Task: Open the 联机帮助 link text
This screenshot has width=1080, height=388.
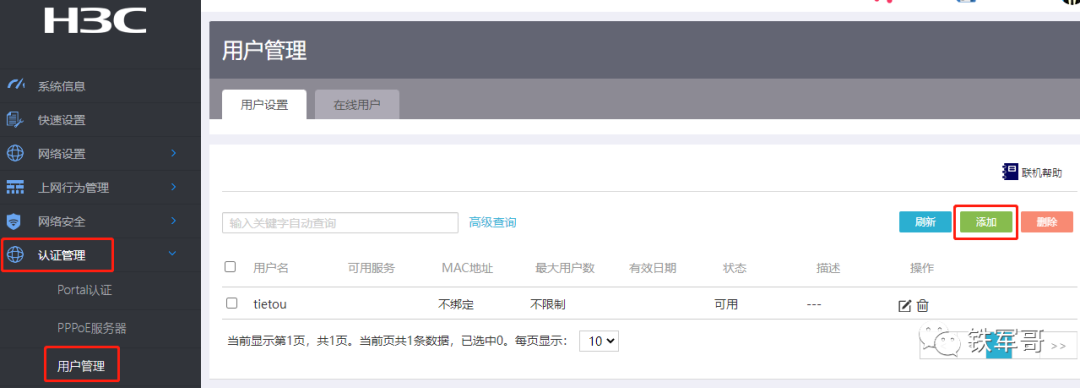Action: pos(1042,173)
